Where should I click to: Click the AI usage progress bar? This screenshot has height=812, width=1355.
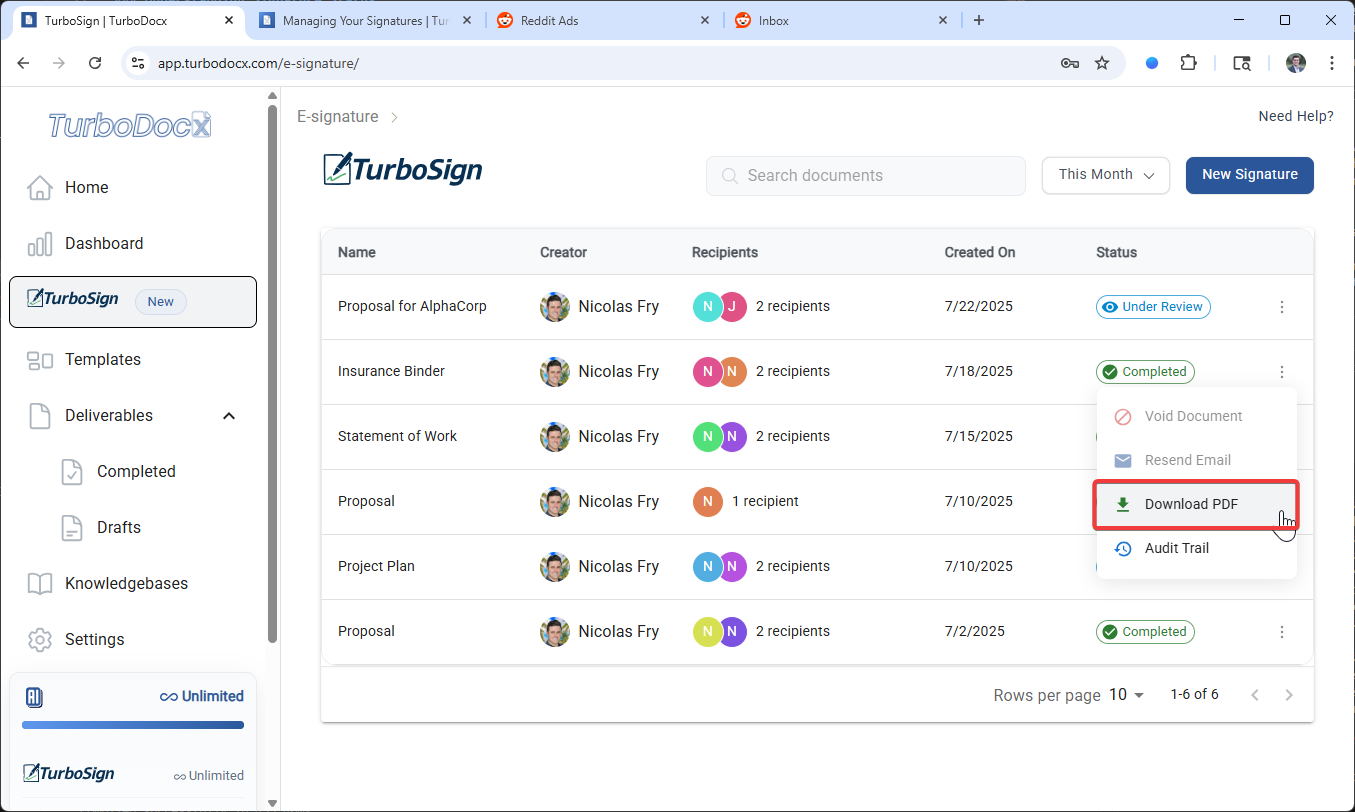[x=133, y=725]
